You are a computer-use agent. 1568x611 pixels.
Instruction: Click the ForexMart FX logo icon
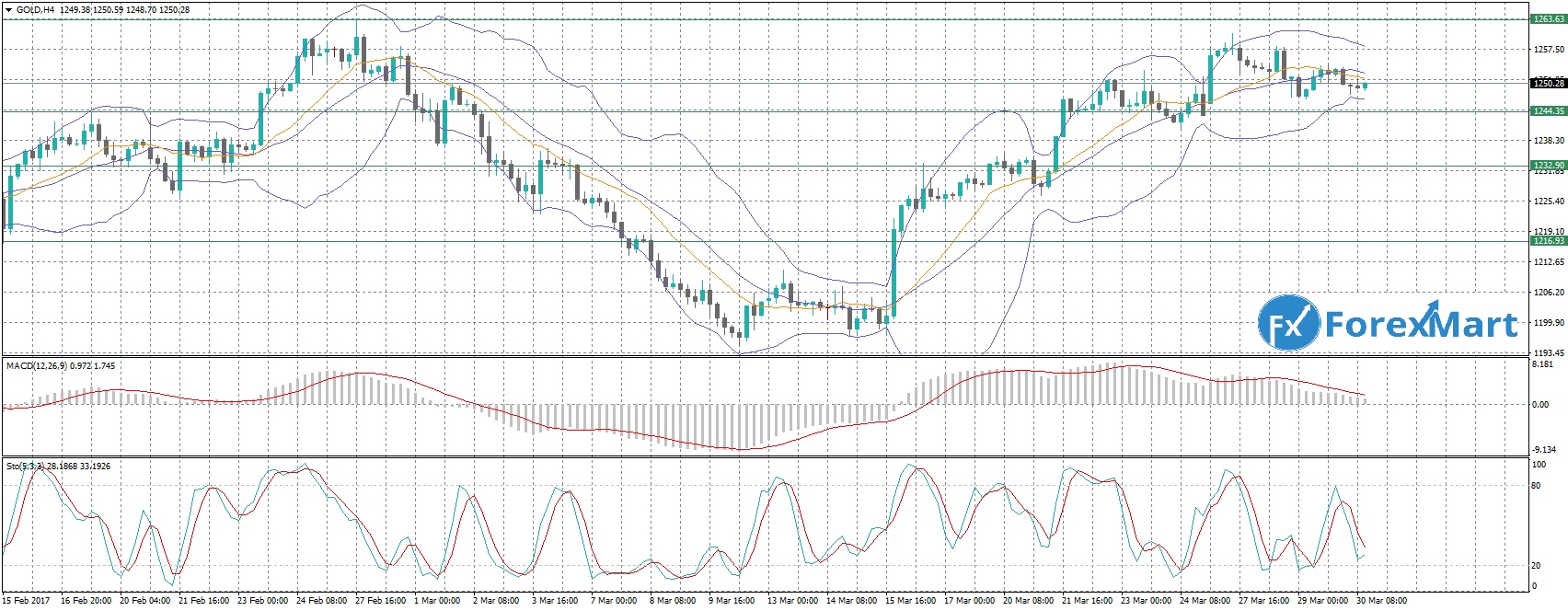click(x=1287, y=323)
